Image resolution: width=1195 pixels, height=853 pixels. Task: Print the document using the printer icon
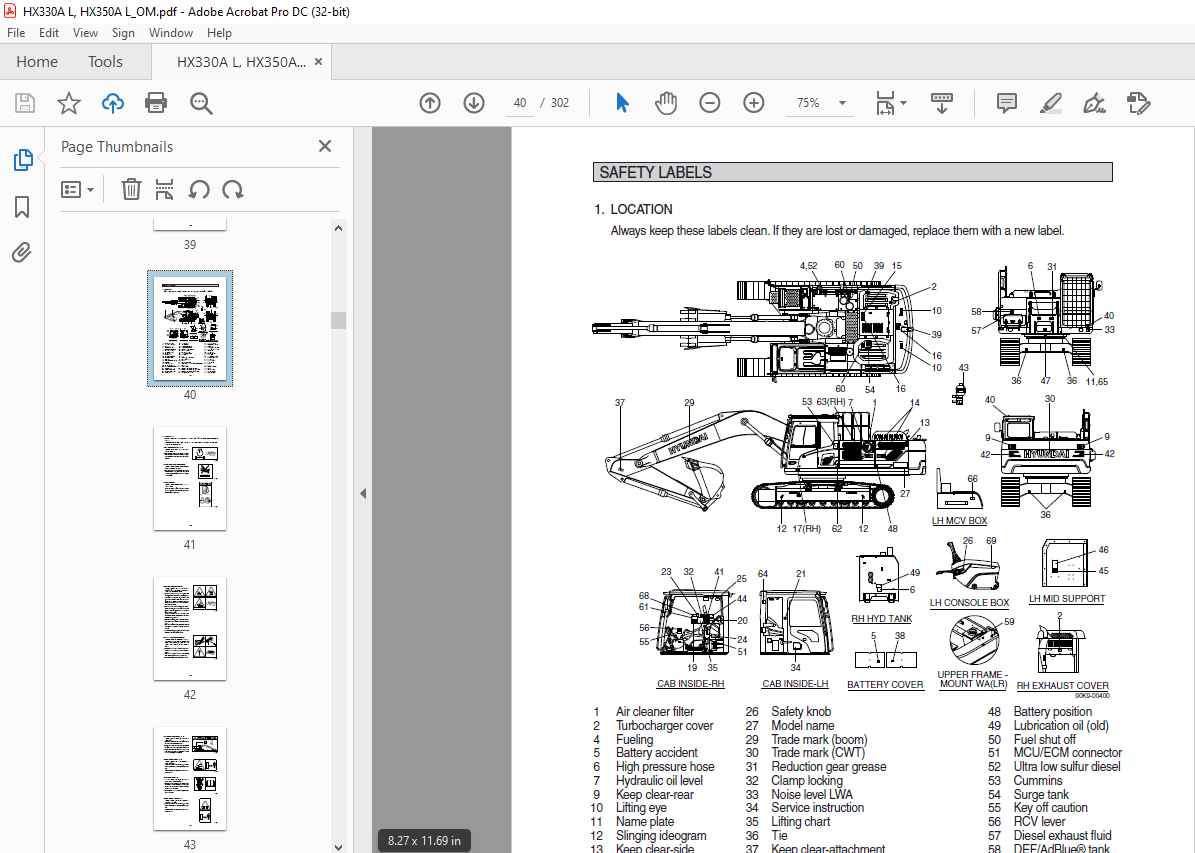156,103
